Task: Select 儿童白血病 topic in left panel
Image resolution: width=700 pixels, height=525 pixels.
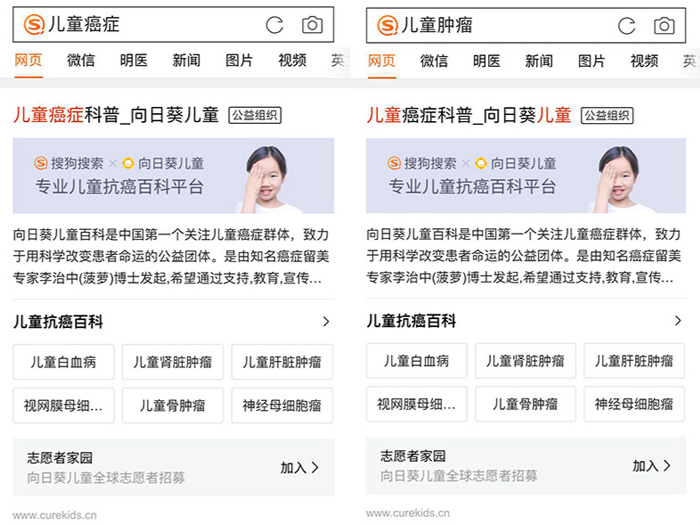Action: pos(63,362)
